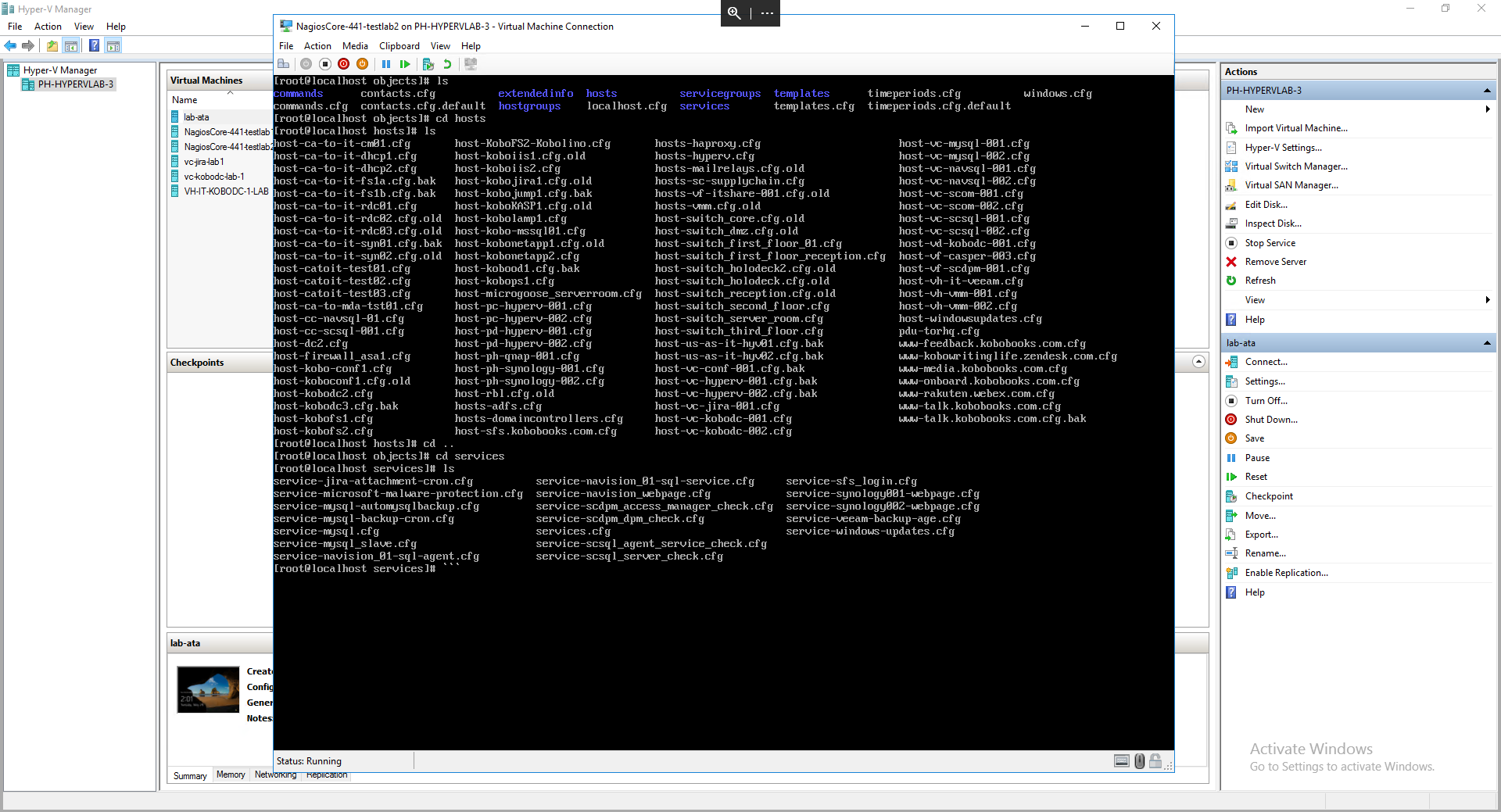Click Stop Service action

(x=1270, y=243)
